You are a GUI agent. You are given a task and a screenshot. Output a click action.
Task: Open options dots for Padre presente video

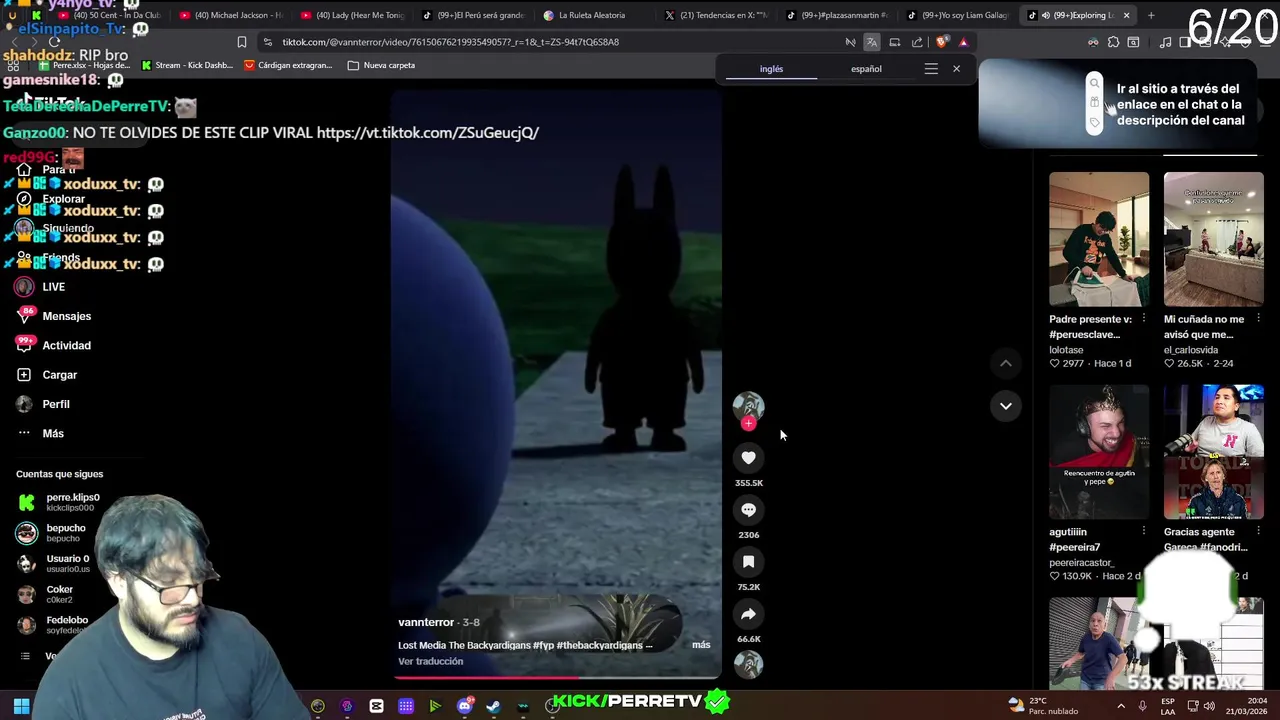pyautogui.click(x=1143, y=319)
